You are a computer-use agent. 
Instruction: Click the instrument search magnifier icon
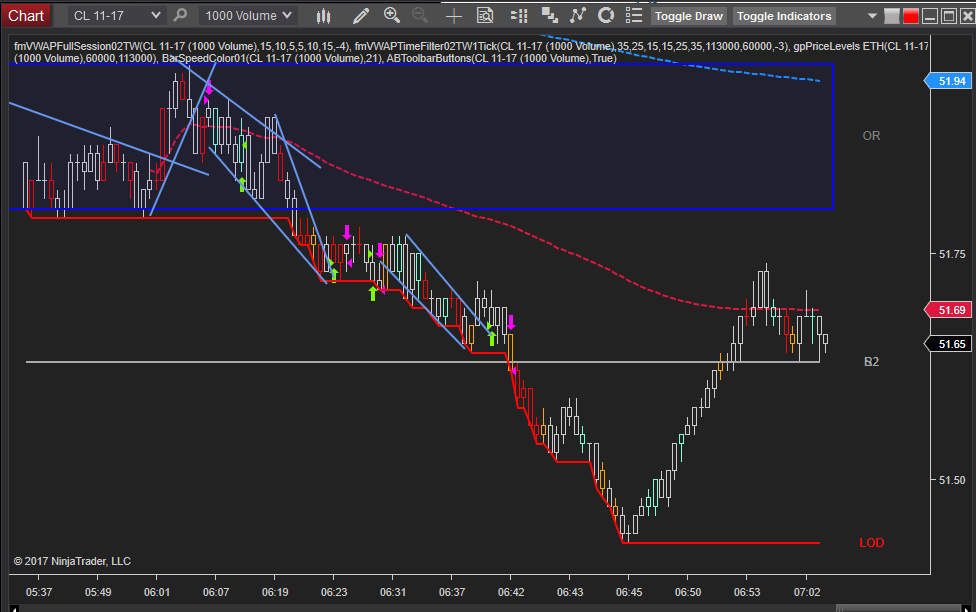(181, 15)
